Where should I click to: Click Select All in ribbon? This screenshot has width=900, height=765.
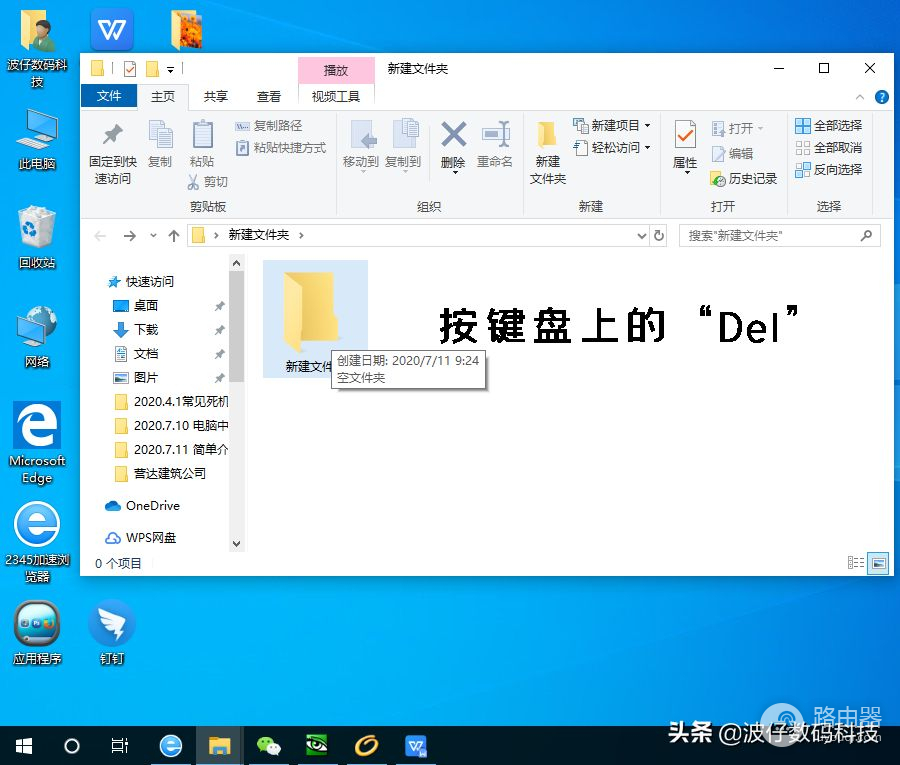pos(828,126)
